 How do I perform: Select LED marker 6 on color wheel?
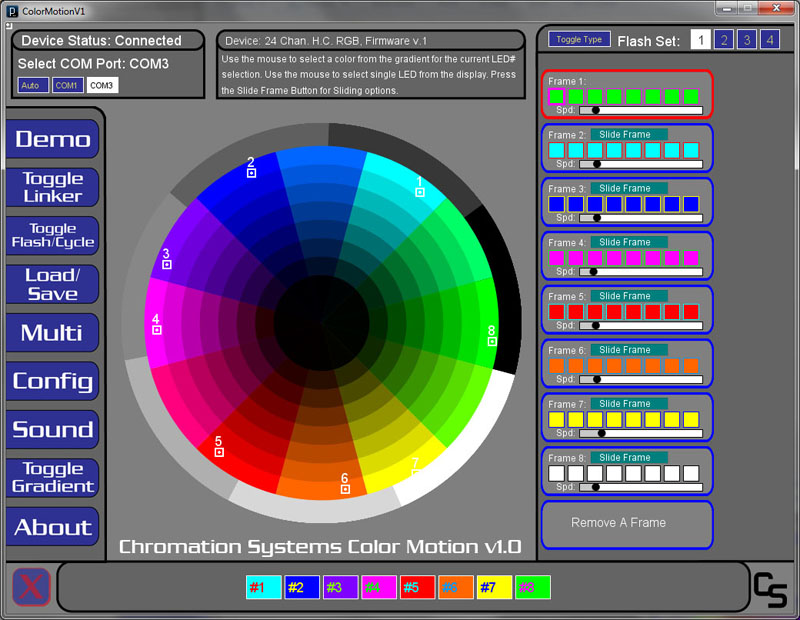coord(345,489)
